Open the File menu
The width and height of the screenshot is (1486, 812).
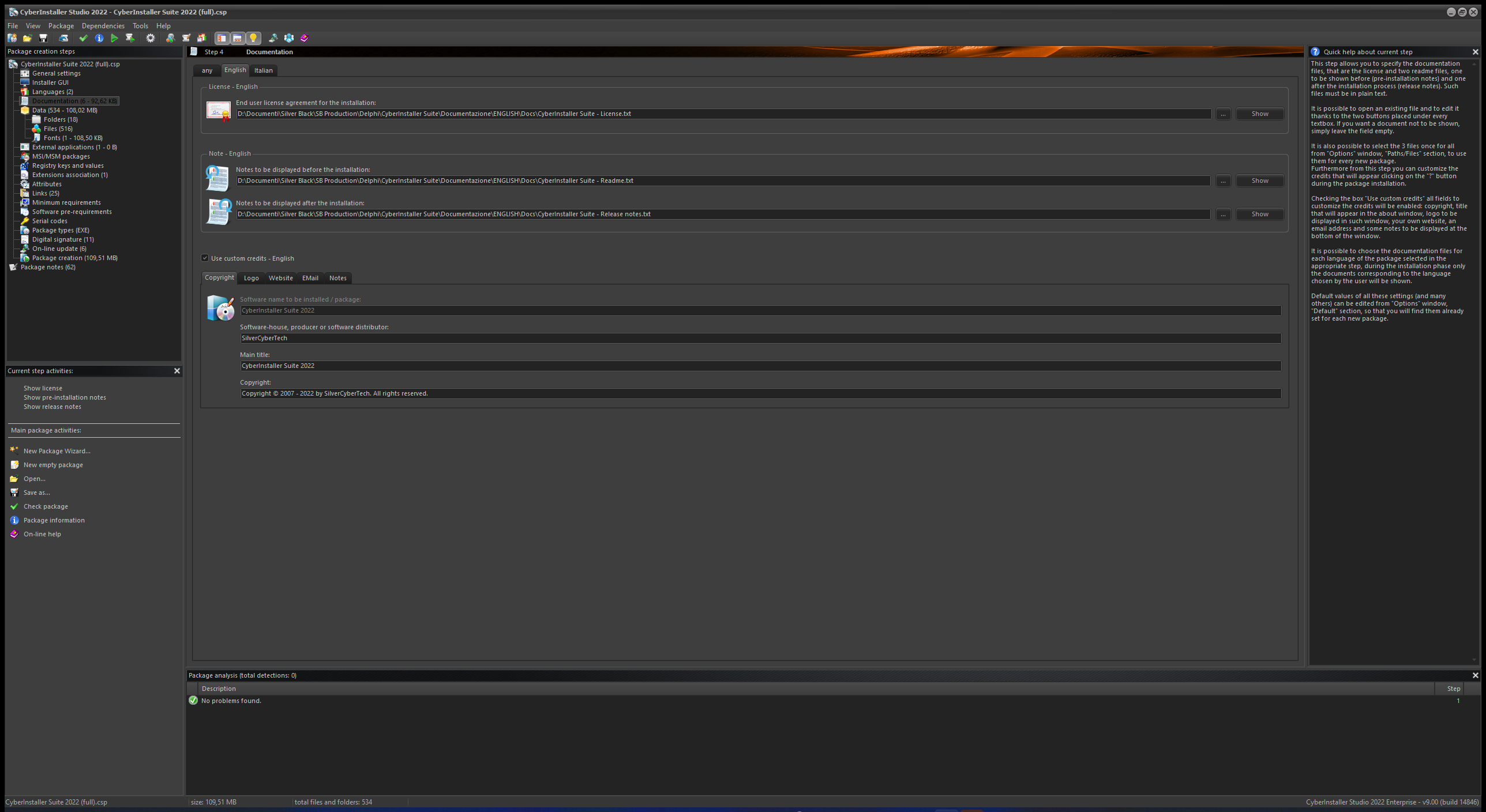(x=13, y=26)
